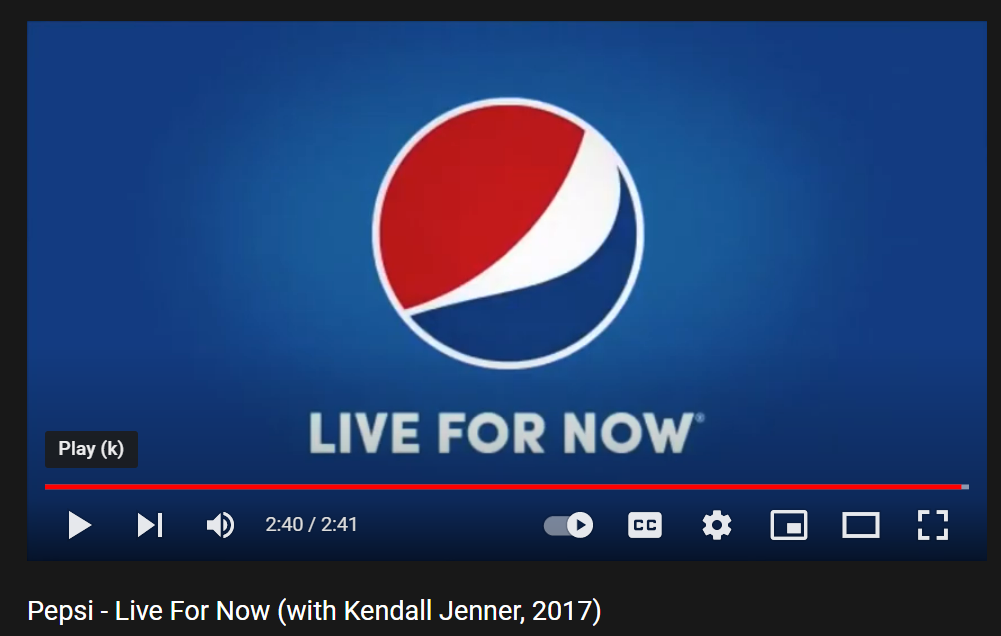Image resolution: width=1001 pixels, height=636 pixels.
Task: Enter fullscreen mode
Action: [x=933, y=525]
